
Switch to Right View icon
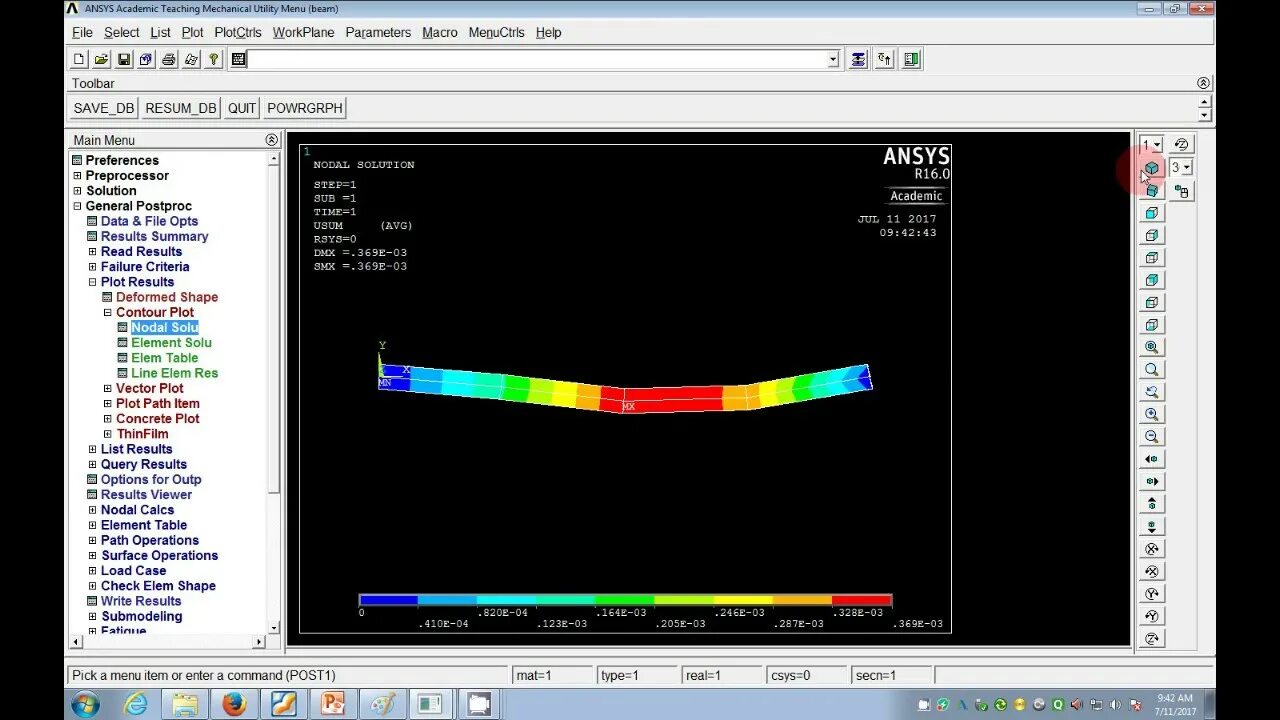(x=1152, y=235)
